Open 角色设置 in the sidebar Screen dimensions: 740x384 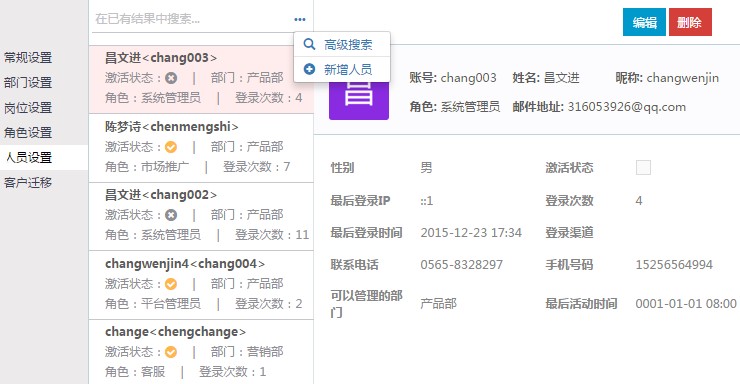point(28,133)
